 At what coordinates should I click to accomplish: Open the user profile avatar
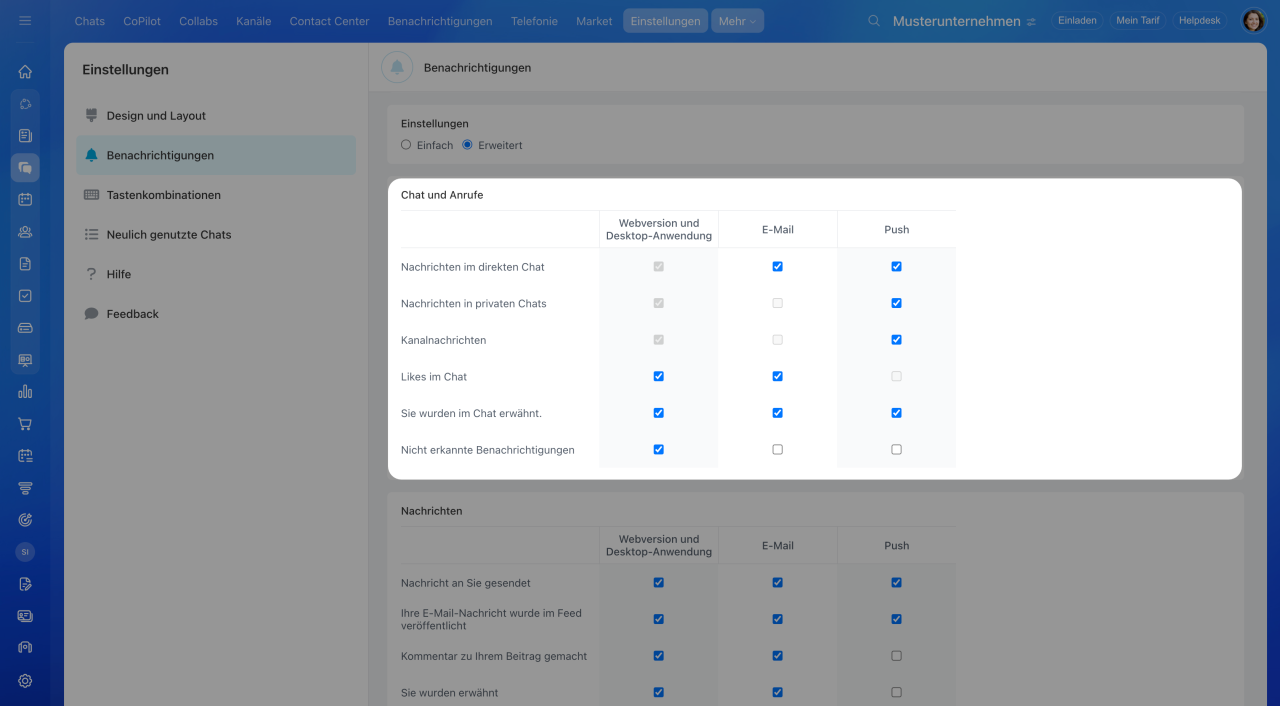tap(1253, 20)
